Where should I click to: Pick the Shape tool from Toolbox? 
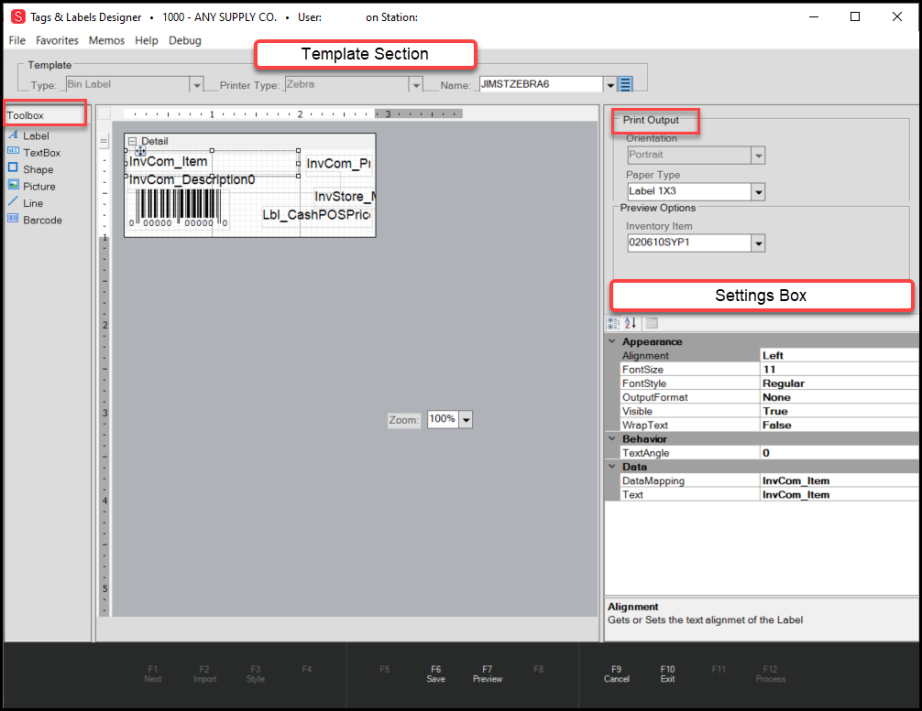(x=38, y=170)
